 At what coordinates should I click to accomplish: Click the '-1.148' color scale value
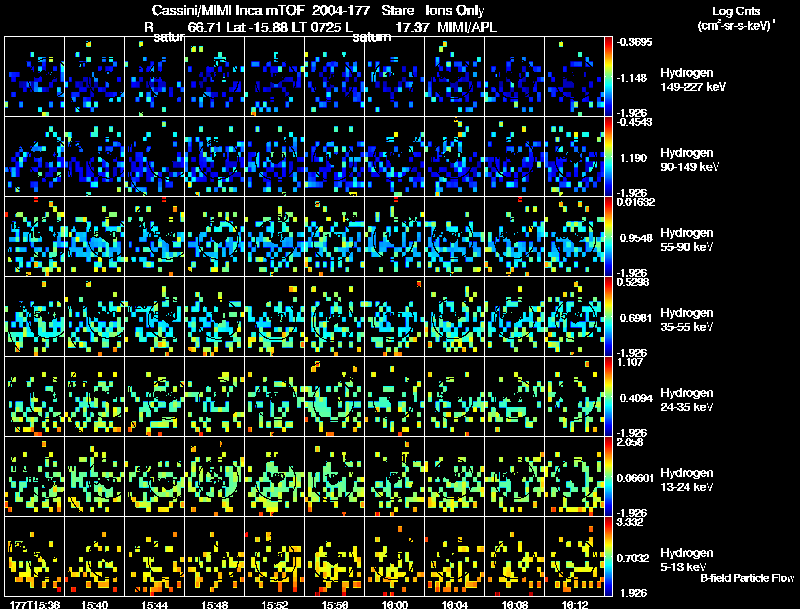633,78
